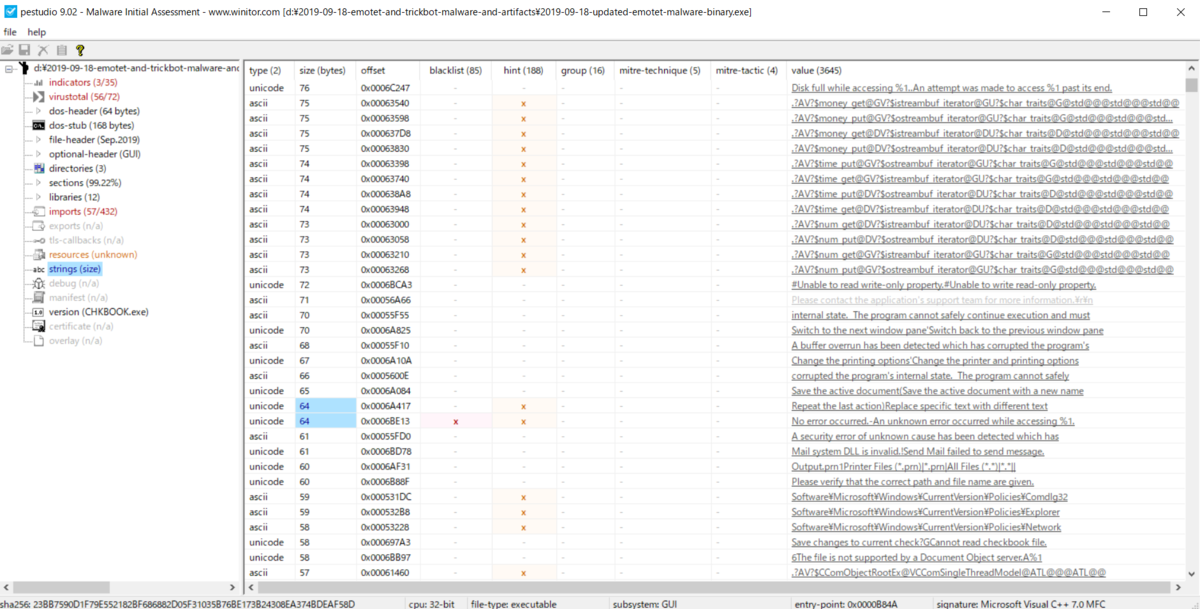Open the file menu
Image resolution: width=1200 pixels, height=609 pixels.
click(10, 32)
